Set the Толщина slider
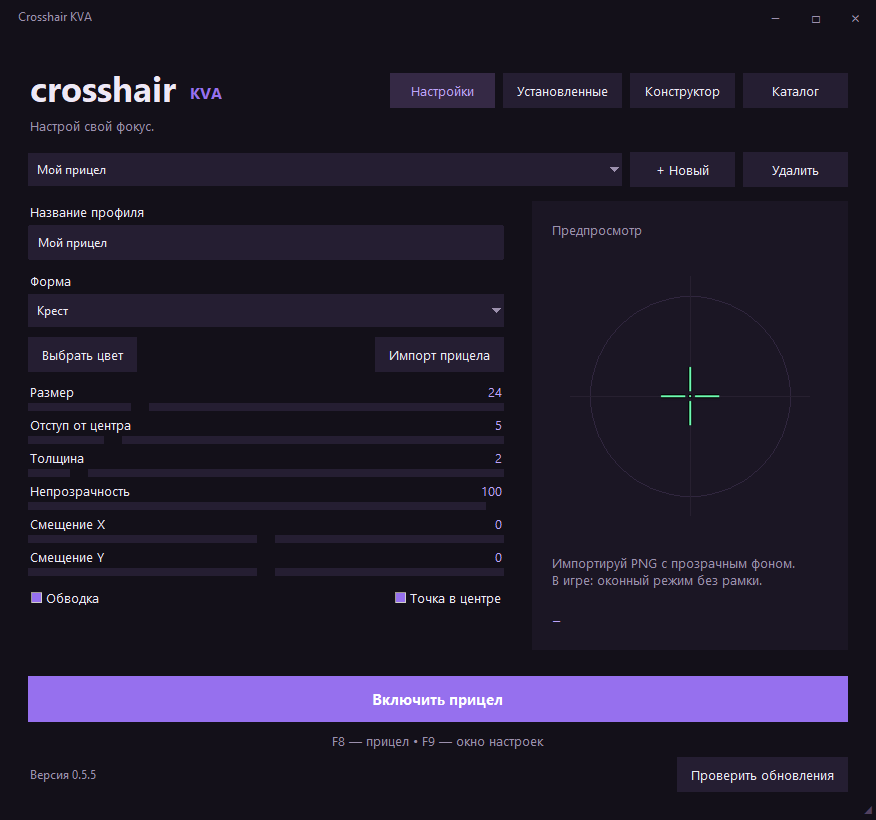The height and width of the screenshot is (820, 876). click(x=266, y=473)
